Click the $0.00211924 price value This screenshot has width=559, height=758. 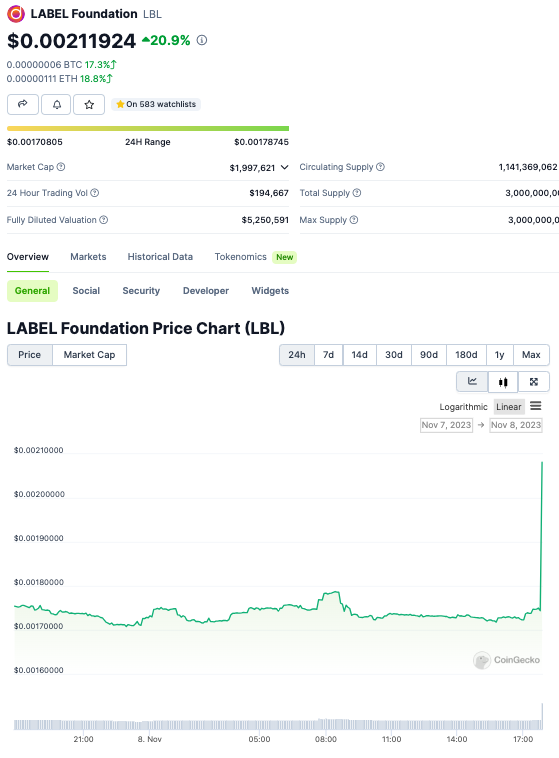(71, 41)
